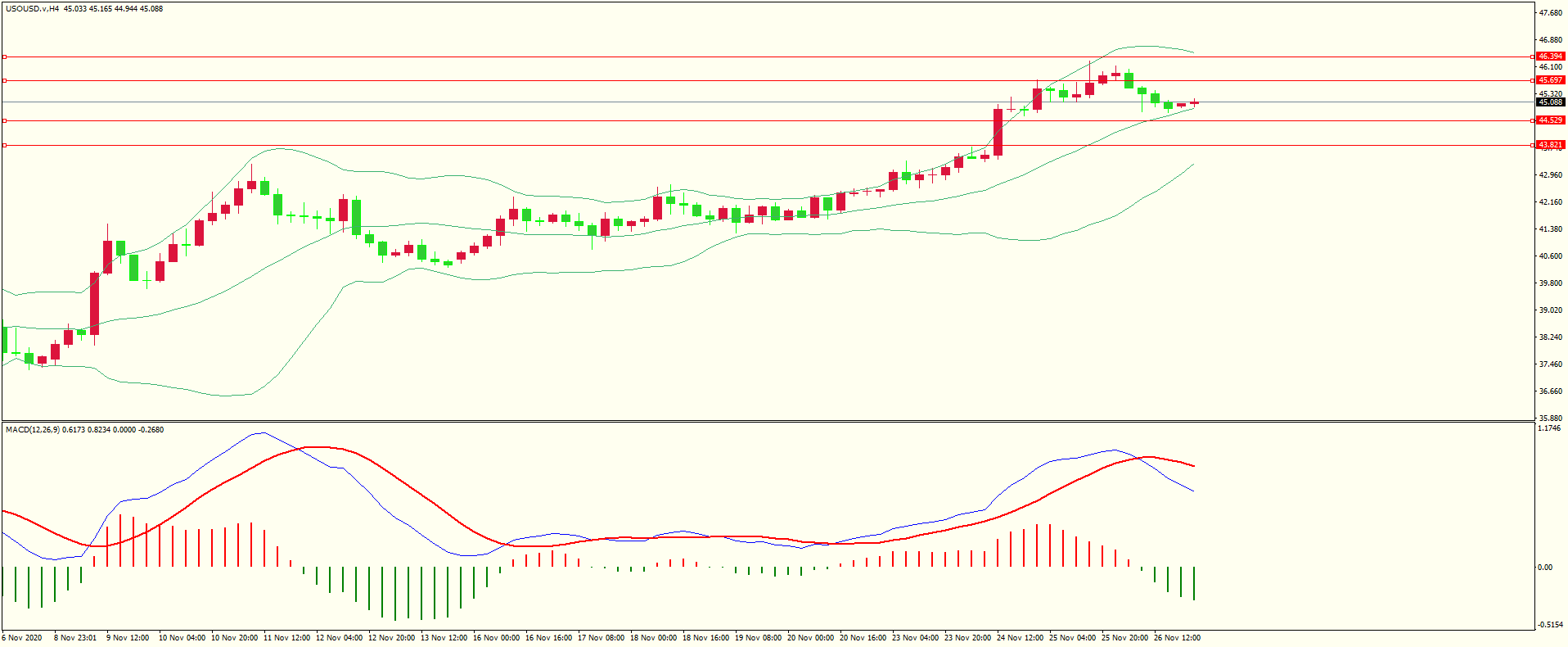Click the 38.240 price axis value

coord(1550,337)
